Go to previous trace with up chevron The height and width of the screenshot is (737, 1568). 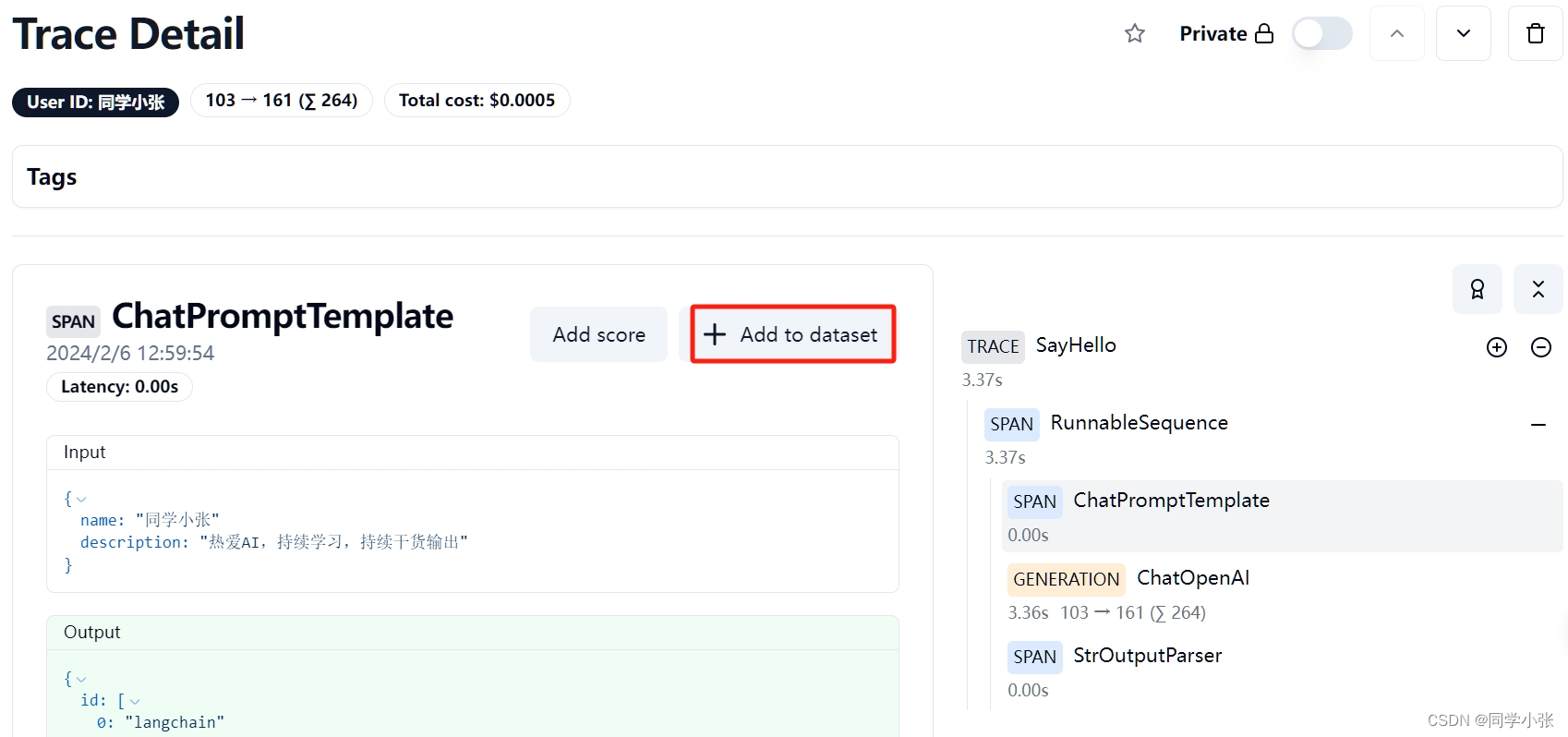pyautogui.click(x=1396, y=34)
